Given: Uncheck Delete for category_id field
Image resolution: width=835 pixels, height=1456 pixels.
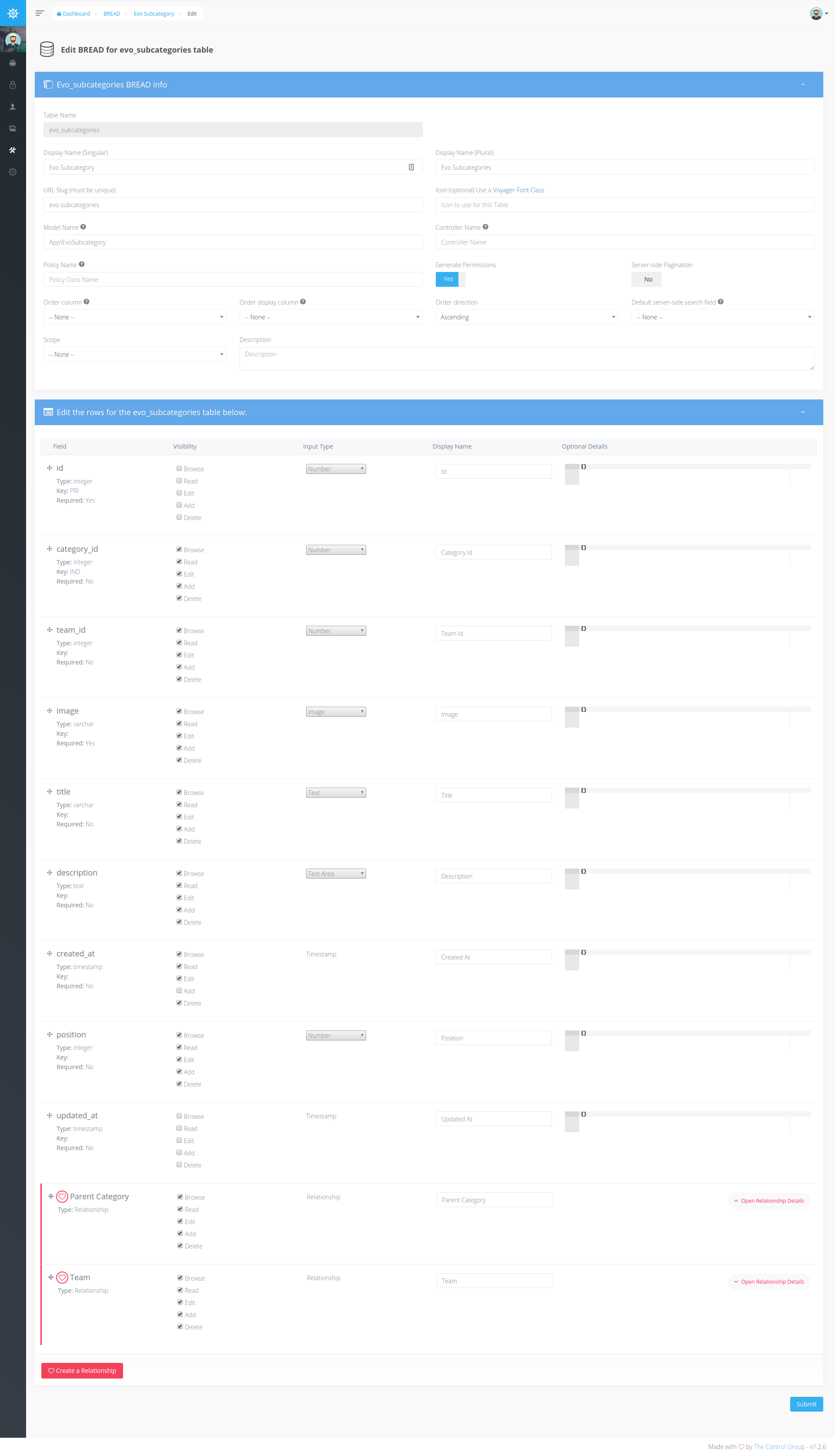Looking at the screenshot, I should 179,598.
